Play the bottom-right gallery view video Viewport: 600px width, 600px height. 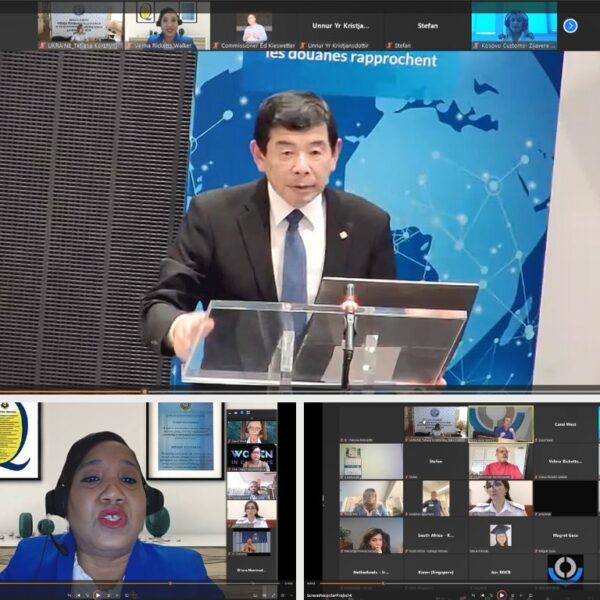tap(501, 595)
